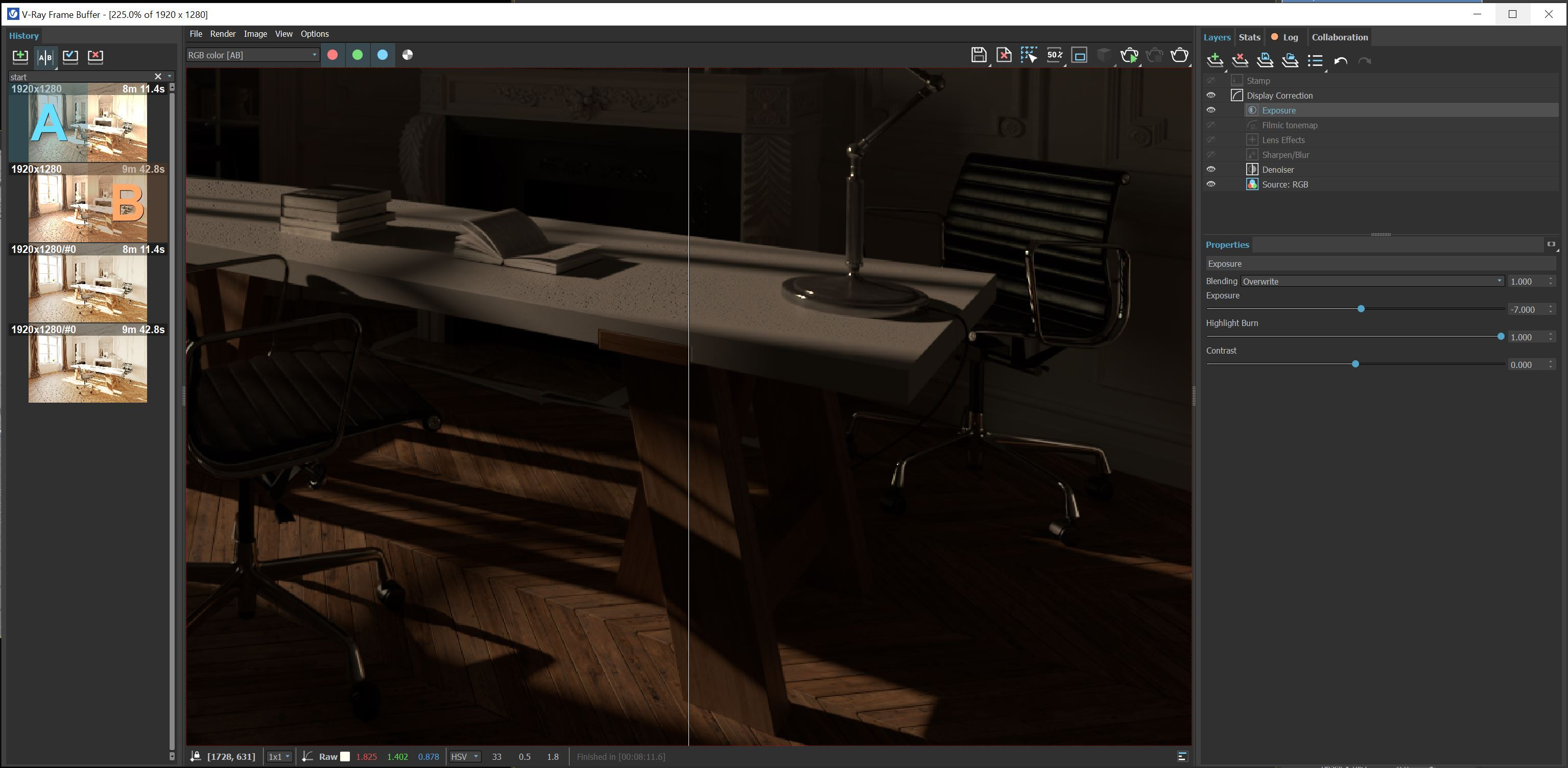Lock pixel info cursor icon in status bar

pos(196,756)
